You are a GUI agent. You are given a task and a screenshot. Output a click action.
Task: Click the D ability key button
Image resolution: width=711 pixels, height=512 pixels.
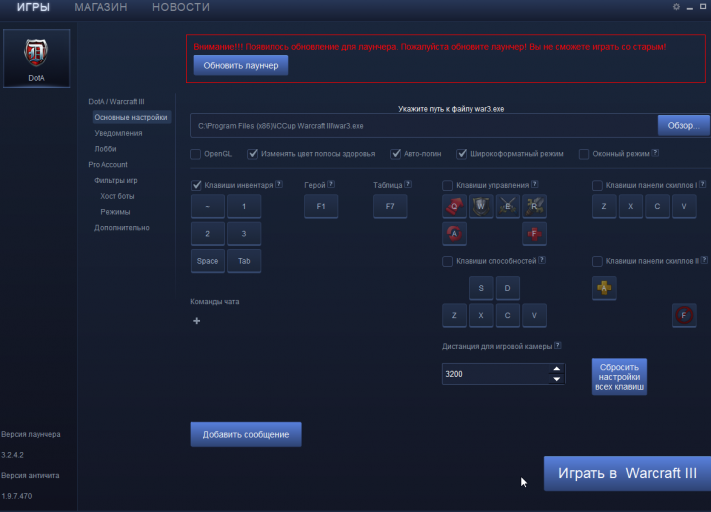pos(507,288)
